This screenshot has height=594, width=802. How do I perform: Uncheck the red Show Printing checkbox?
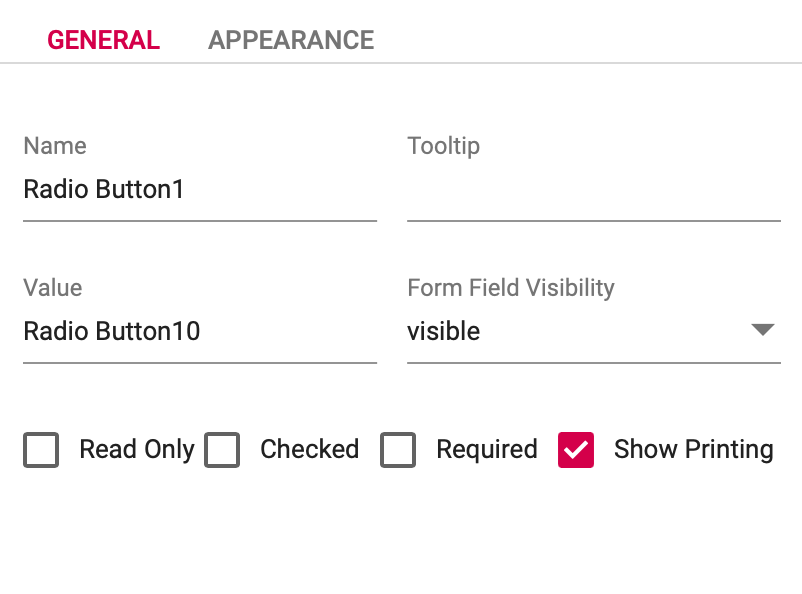[x=576, y=450]
